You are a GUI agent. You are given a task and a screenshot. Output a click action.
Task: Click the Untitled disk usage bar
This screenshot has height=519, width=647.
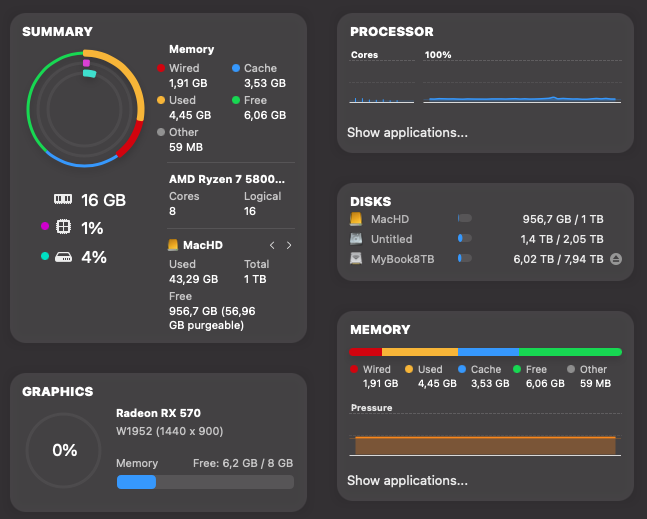465,238
